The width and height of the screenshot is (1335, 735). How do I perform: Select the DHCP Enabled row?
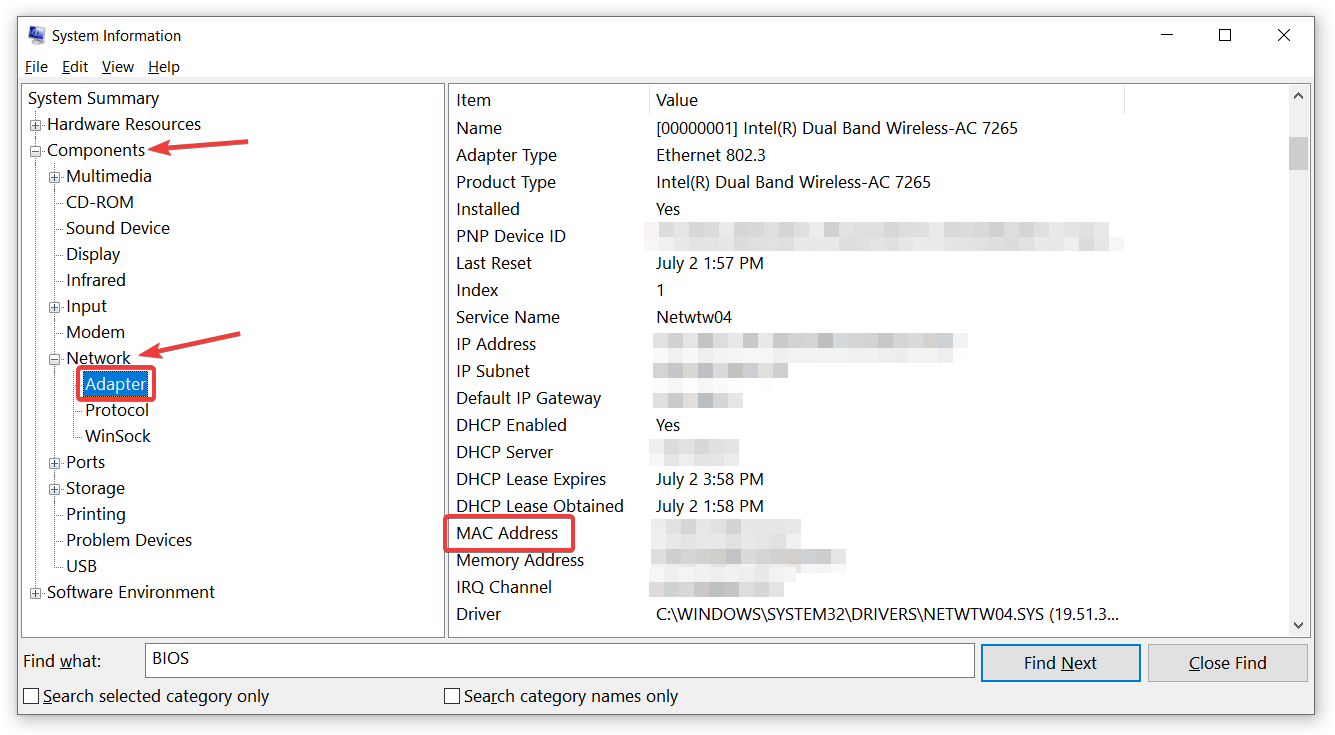[868, 425]
